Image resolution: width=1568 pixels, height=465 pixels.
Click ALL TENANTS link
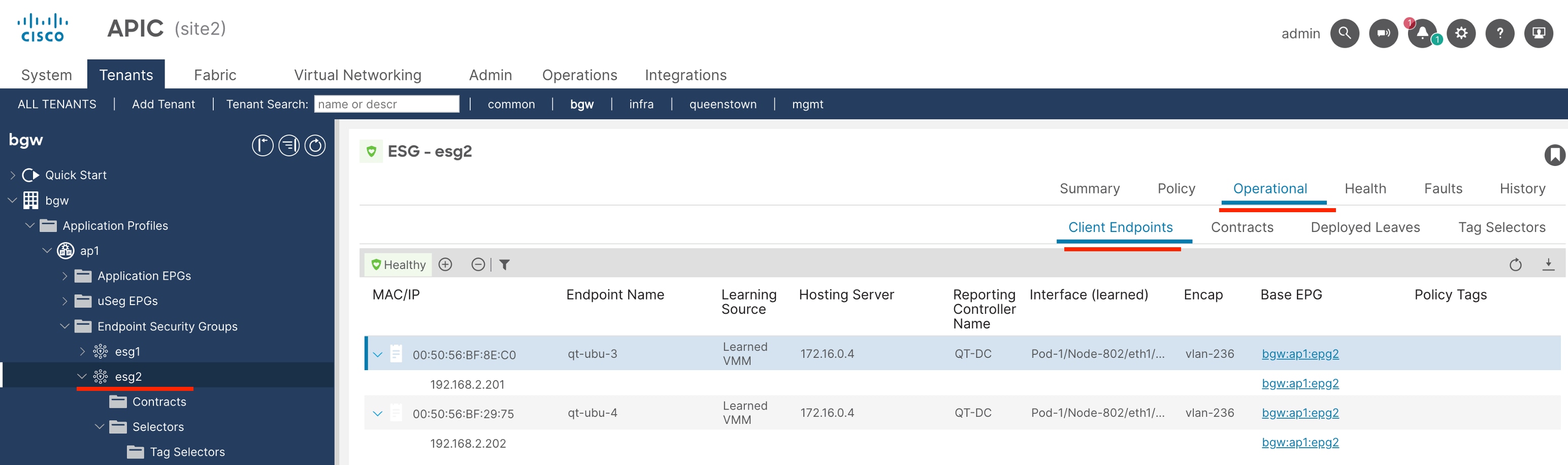click(56, 104)
